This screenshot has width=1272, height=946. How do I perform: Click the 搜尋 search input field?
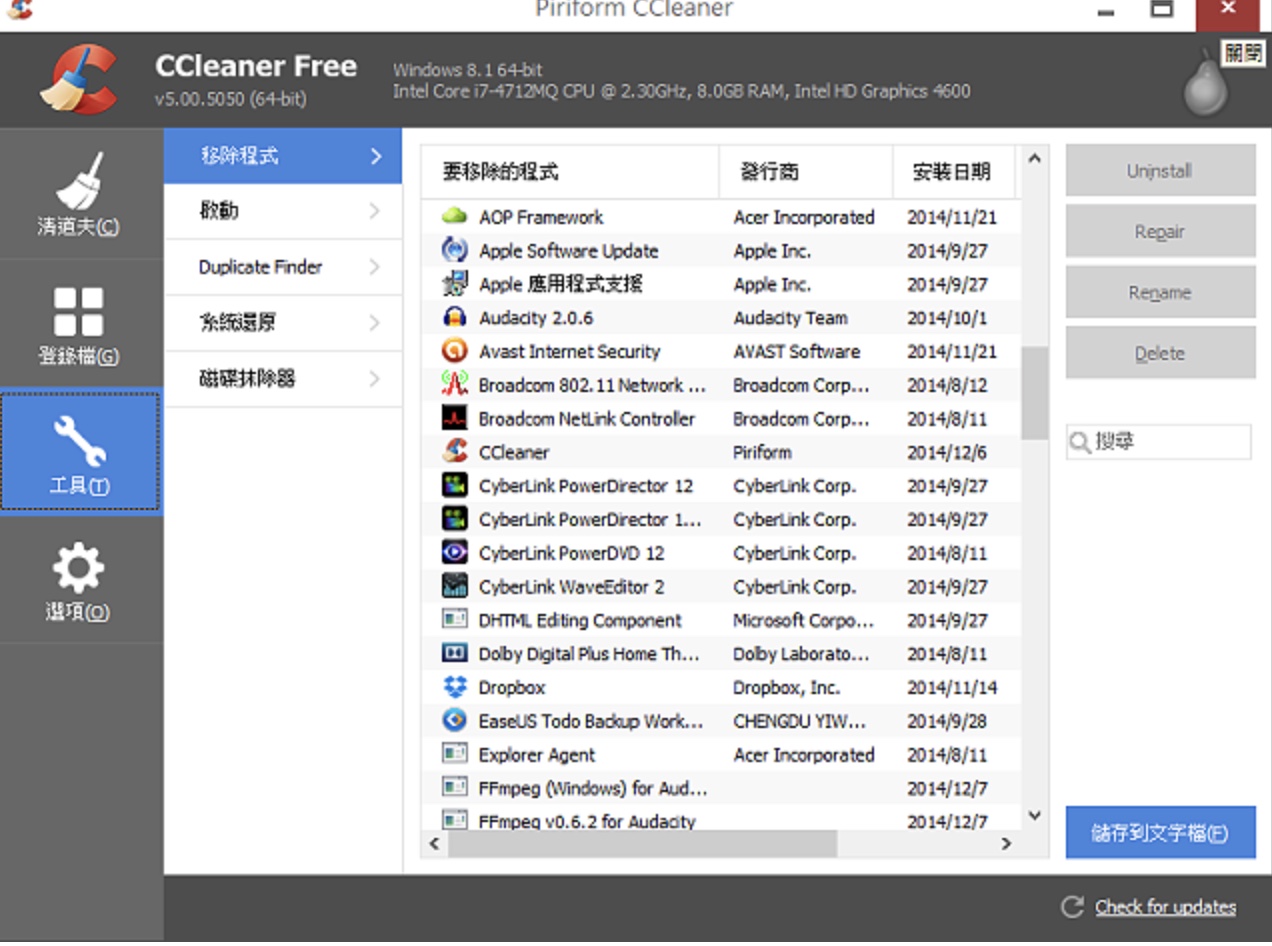pos(1158,442)
